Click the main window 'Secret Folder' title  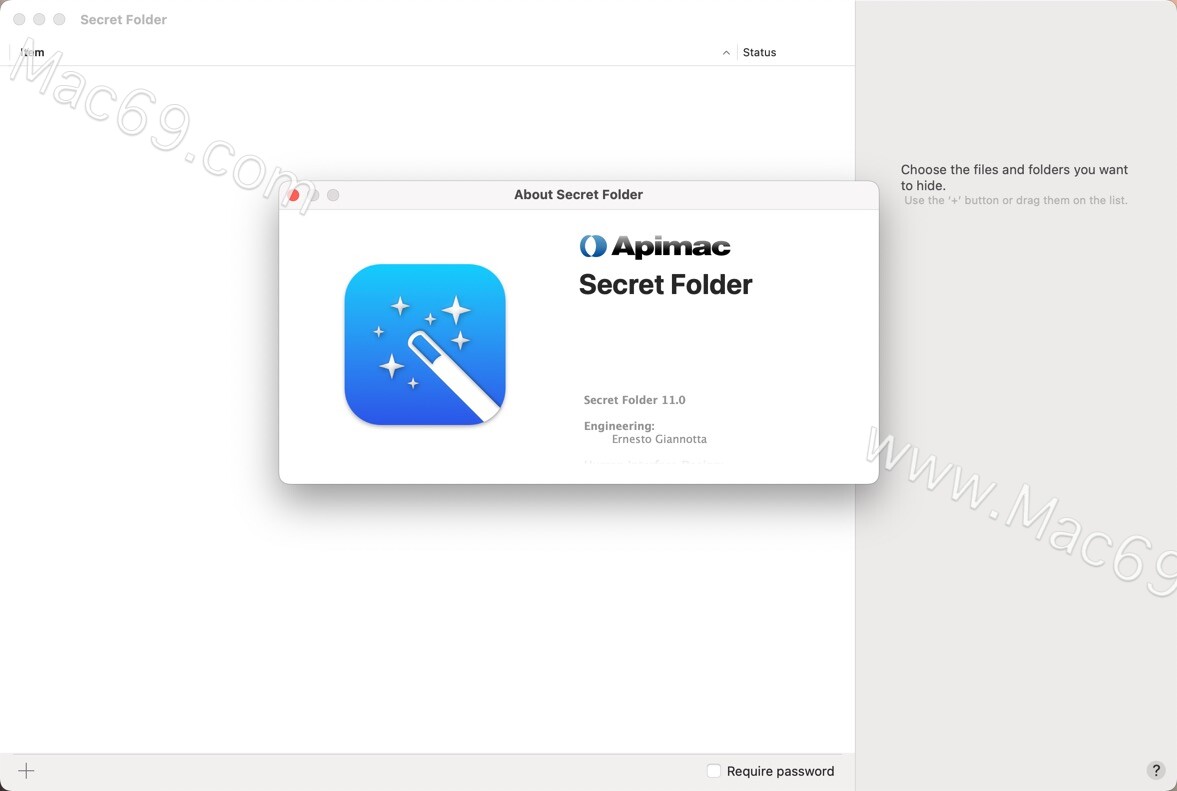click(x=123, y=20)
